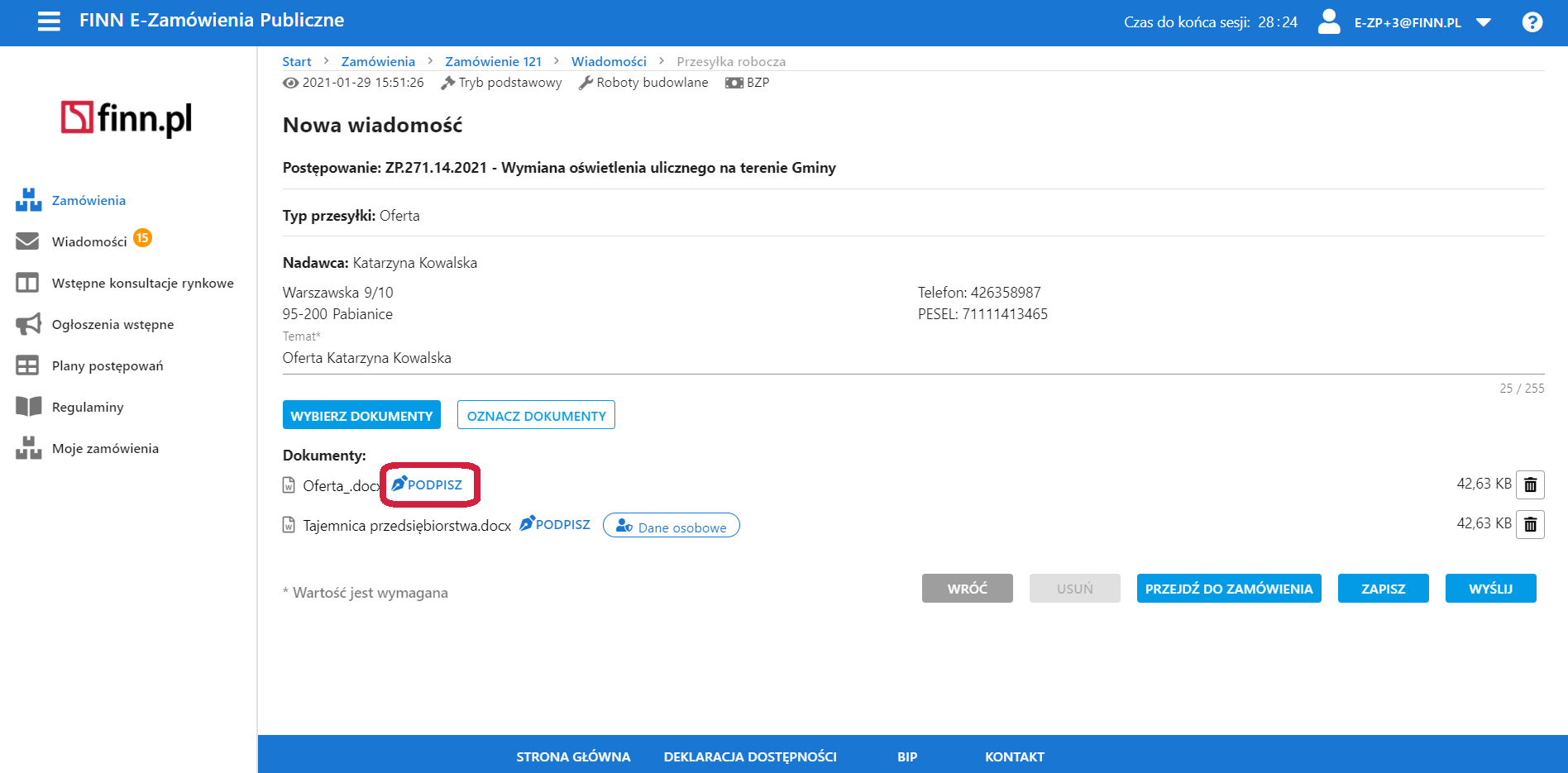Click the Tajemnica przedsiębiorstwa.docx file icon
The width and height of the screenshot is (1568, 773).
click(x=289, y=525)
